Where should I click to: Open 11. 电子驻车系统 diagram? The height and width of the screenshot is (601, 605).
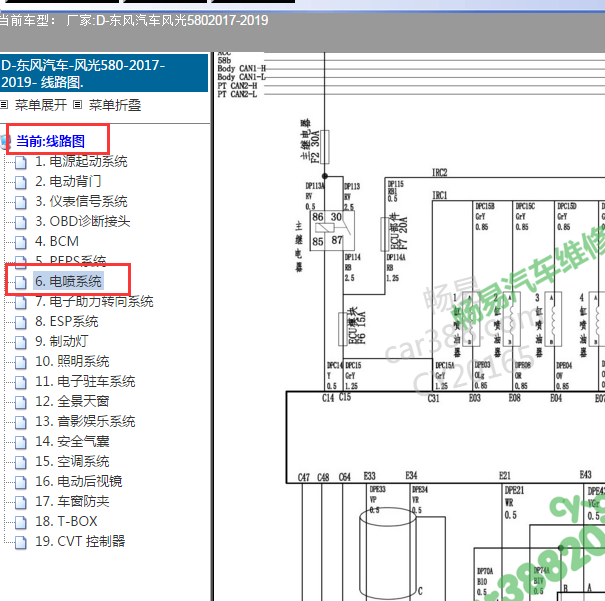pos(85,382)
